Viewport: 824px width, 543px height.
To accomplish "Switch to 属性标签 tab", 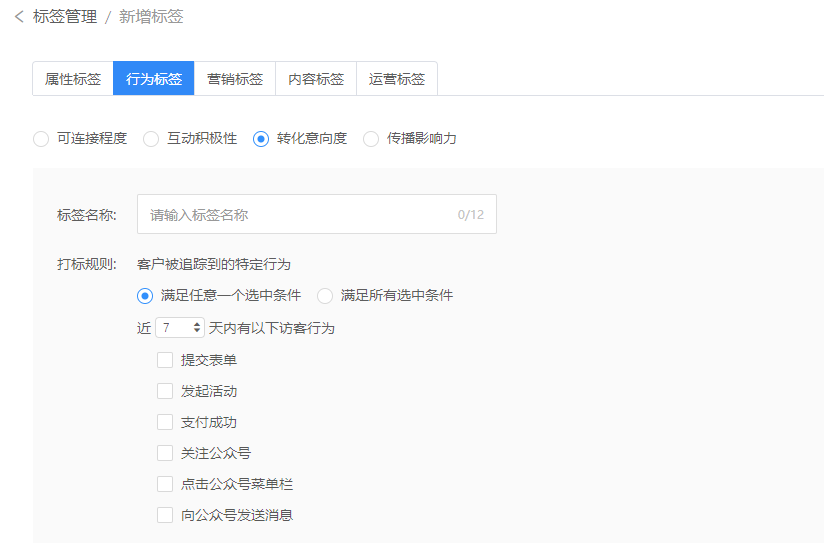I will pyautogui.click(x=73, y=79).
